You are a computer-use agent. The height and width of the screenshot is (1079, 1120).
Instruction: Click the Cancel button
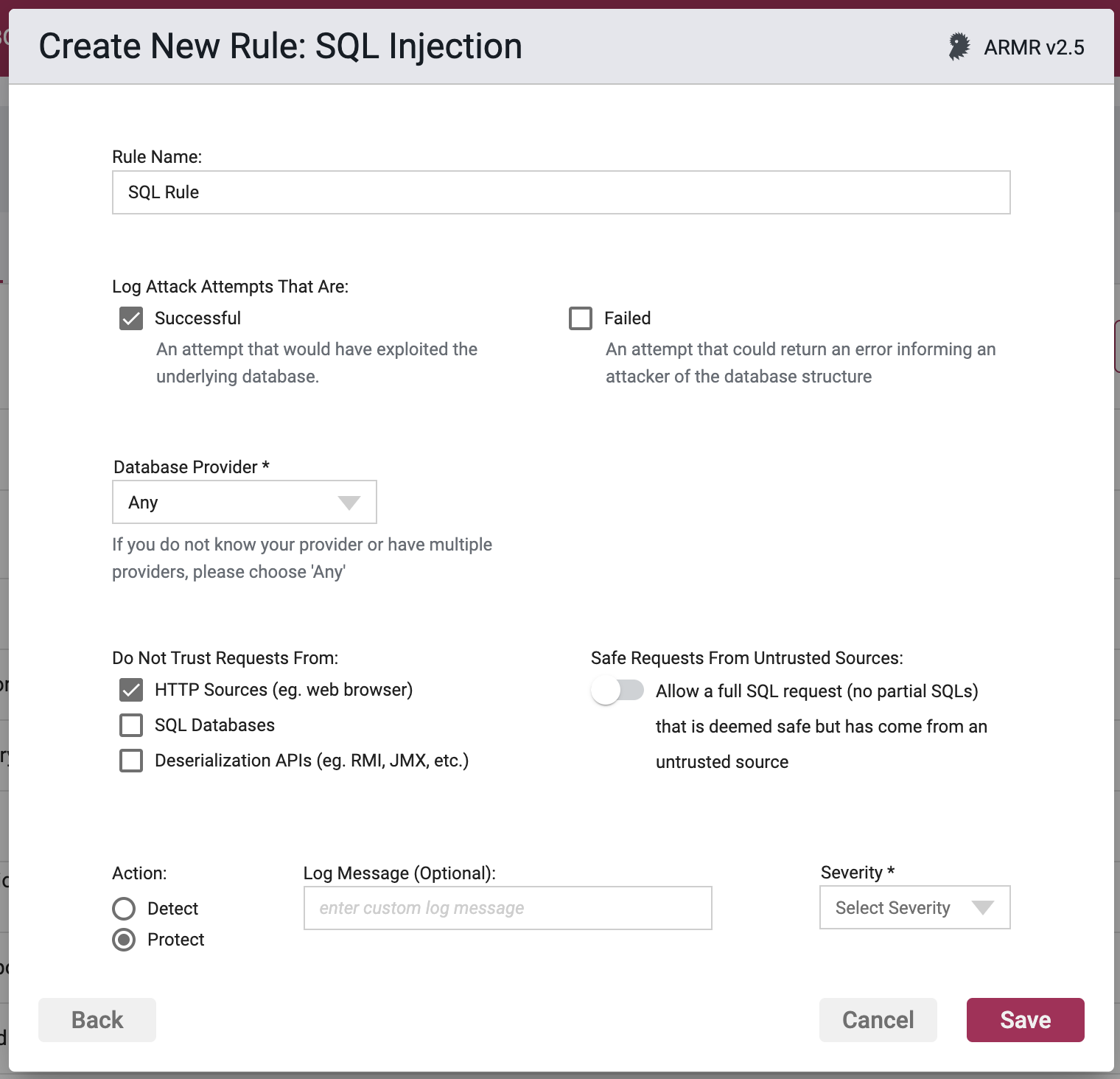coord(878,1020)
